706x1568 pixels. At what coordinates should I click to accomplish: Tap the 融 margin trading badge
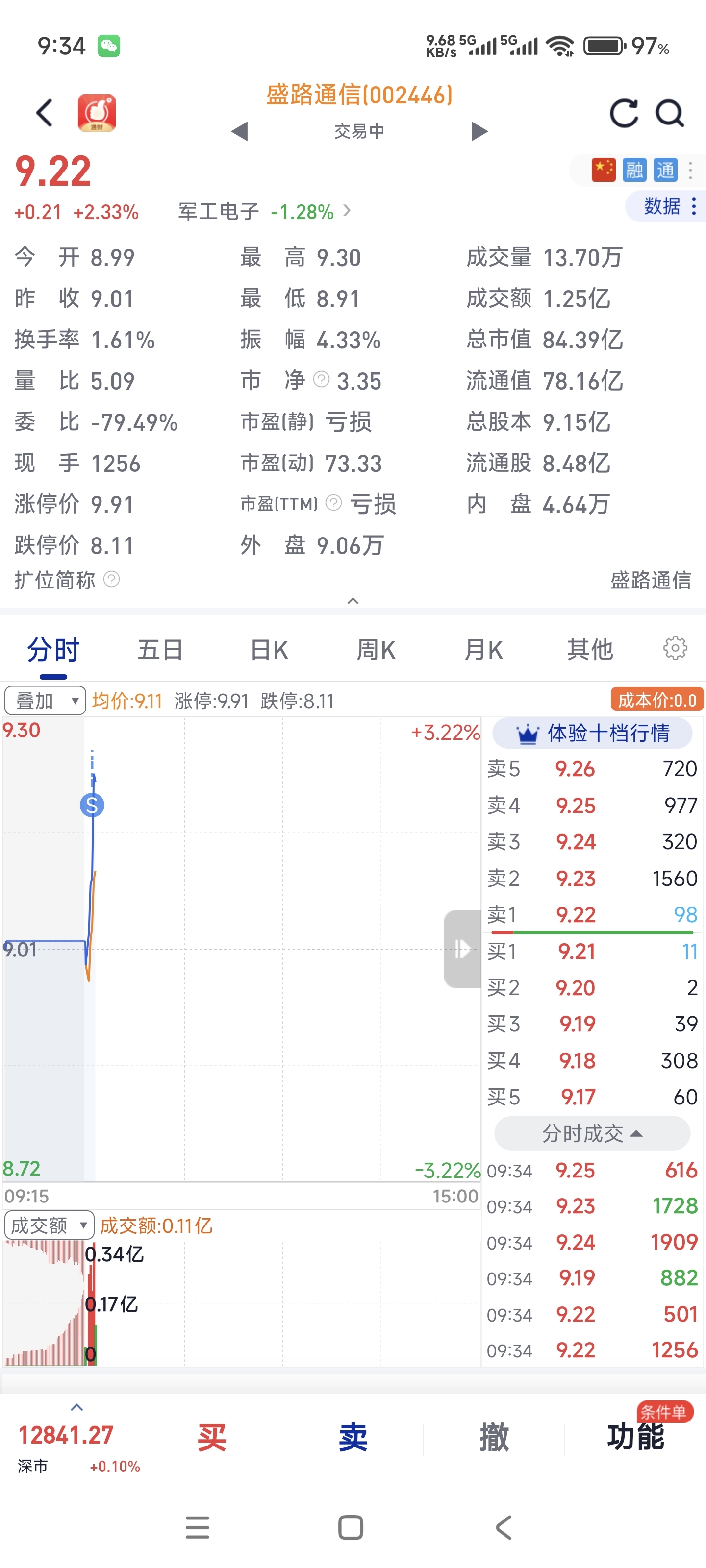(634, 170)
